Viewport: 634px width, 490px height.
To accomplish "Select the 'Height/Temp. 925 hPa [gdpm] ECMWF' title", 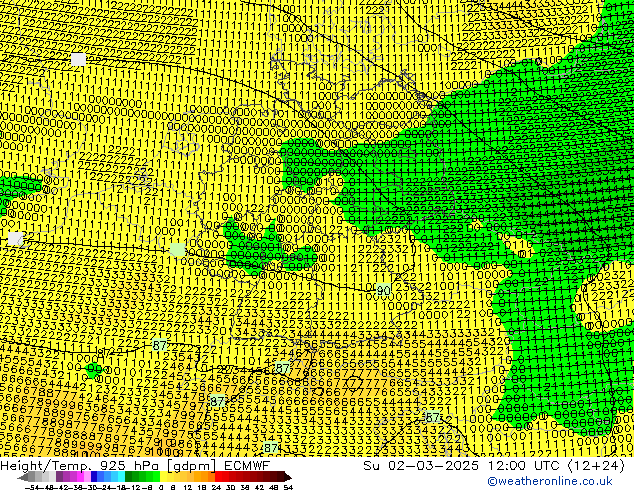I will point(135,465).
